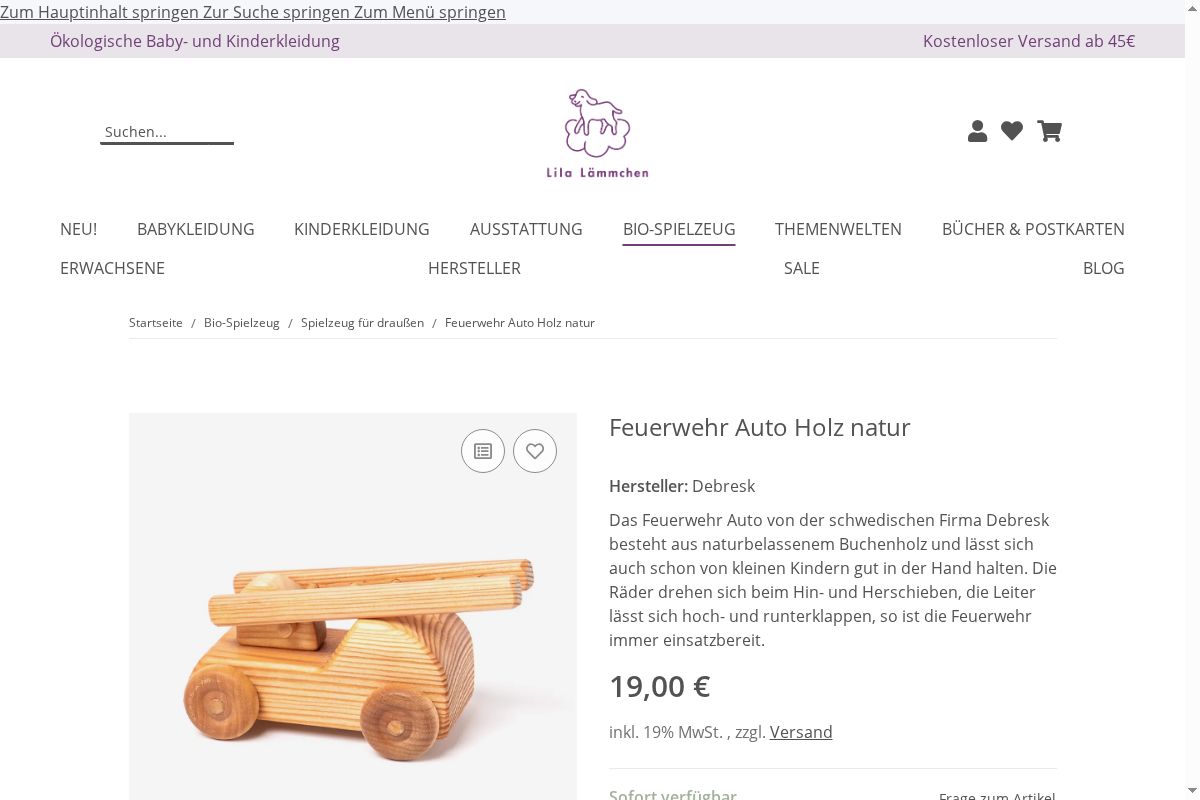The image size is (1200, 800).
Task: Open the wishlist heart icon in header
Action: pyautogui.click(x=1012, y=131)
